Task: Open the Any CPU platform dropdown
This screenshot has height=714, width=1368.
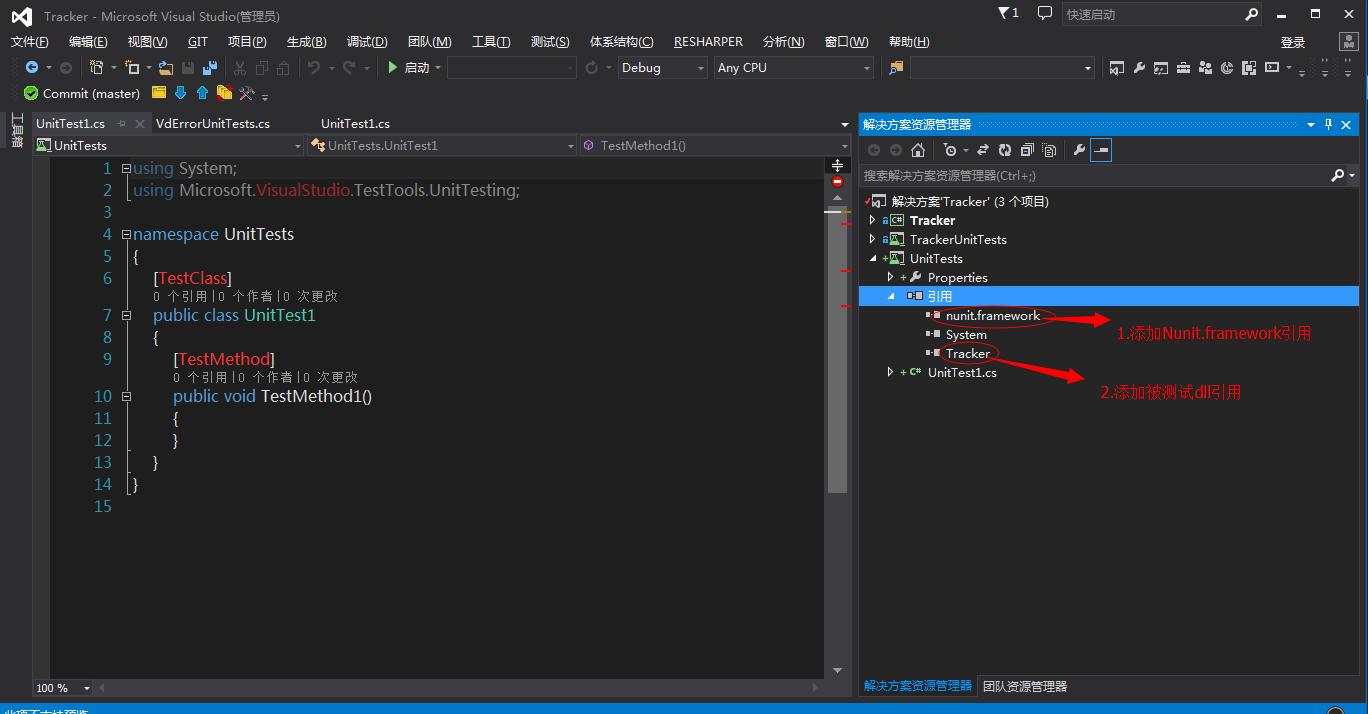Action: pyautogui.click(x=794, y=67)
